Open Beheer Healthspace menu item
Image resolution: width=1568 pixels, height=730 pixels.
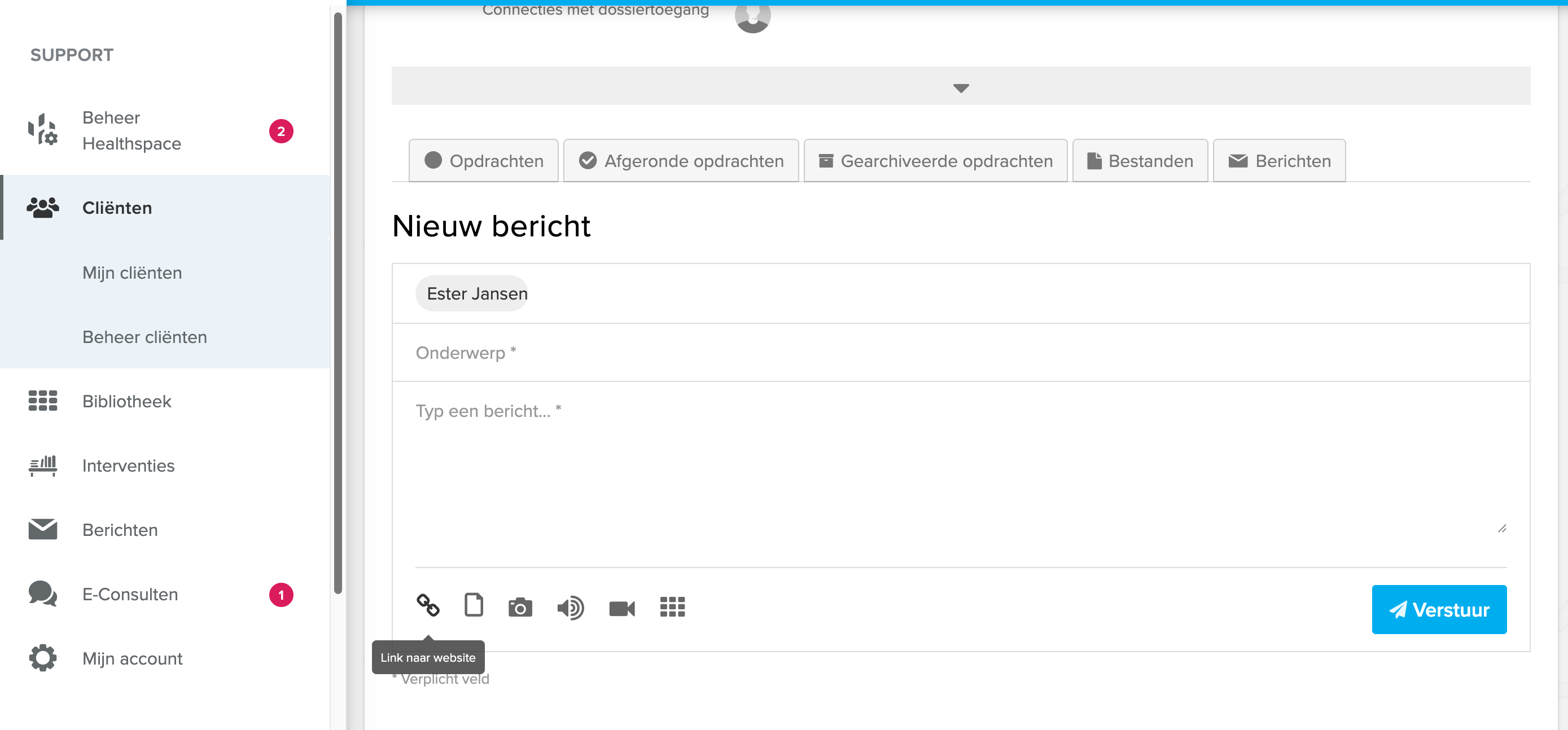(x=165, y=131)
